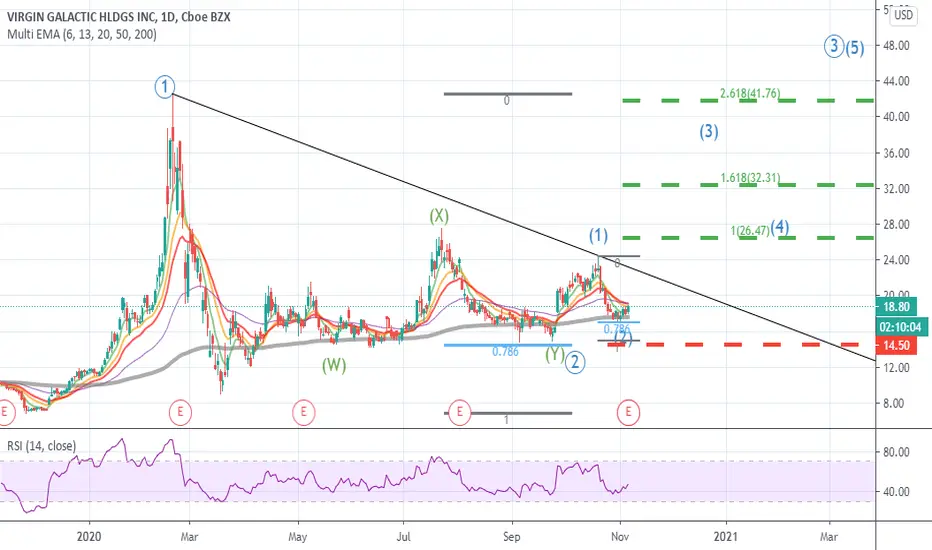Select the earnings E marker near the gray 1 line
The height and width of the screenshot is (550, 932).
pyautogui.click(x=459, y=413)
